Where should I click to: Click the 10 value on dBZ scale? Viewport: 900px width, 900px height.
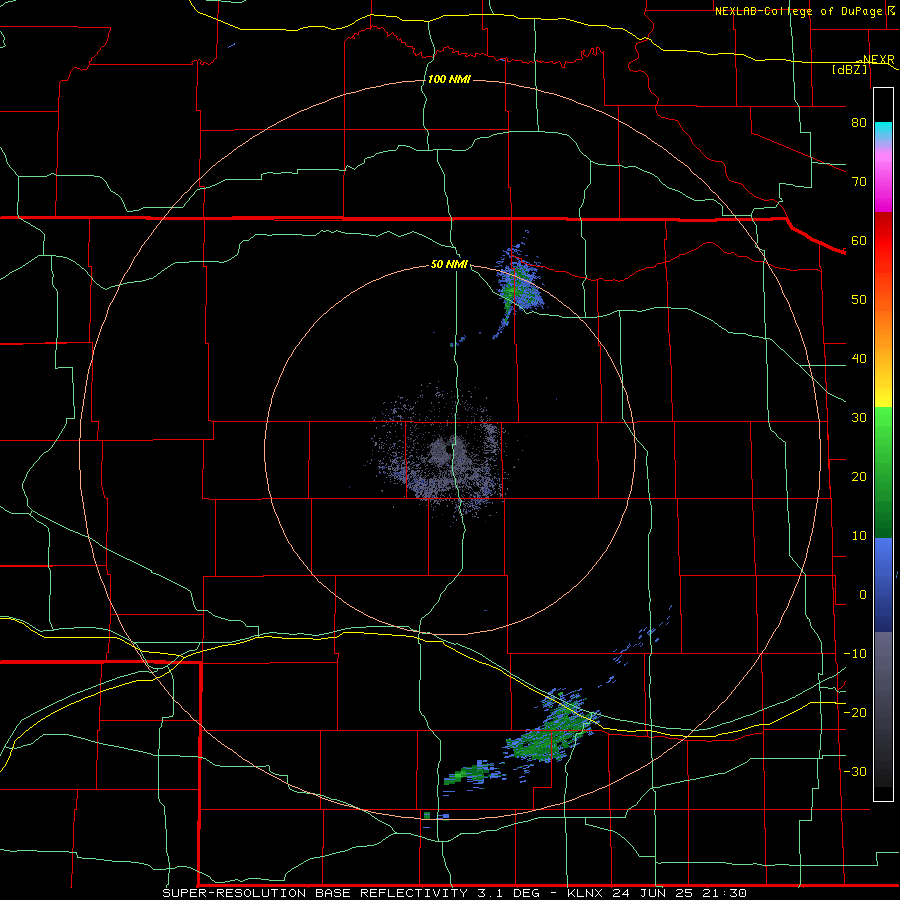pos(859,536)
